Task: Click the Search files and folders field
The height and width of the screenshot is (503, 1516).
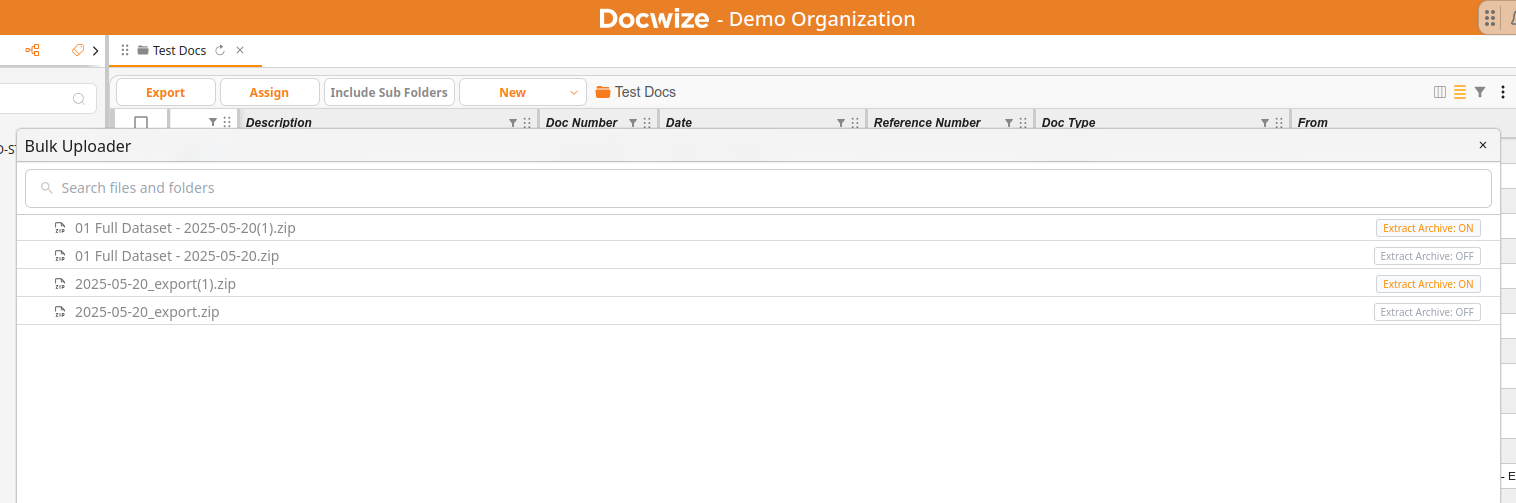Action: click(x=758, y=188)
